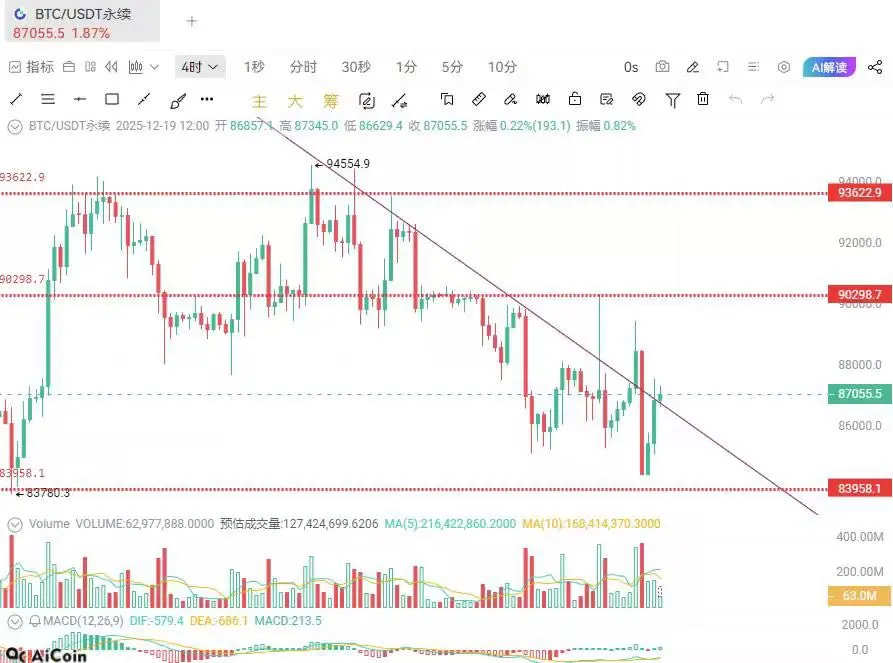
Task: Open chart settings hexagon icon
Action: (x=784, y=67)
